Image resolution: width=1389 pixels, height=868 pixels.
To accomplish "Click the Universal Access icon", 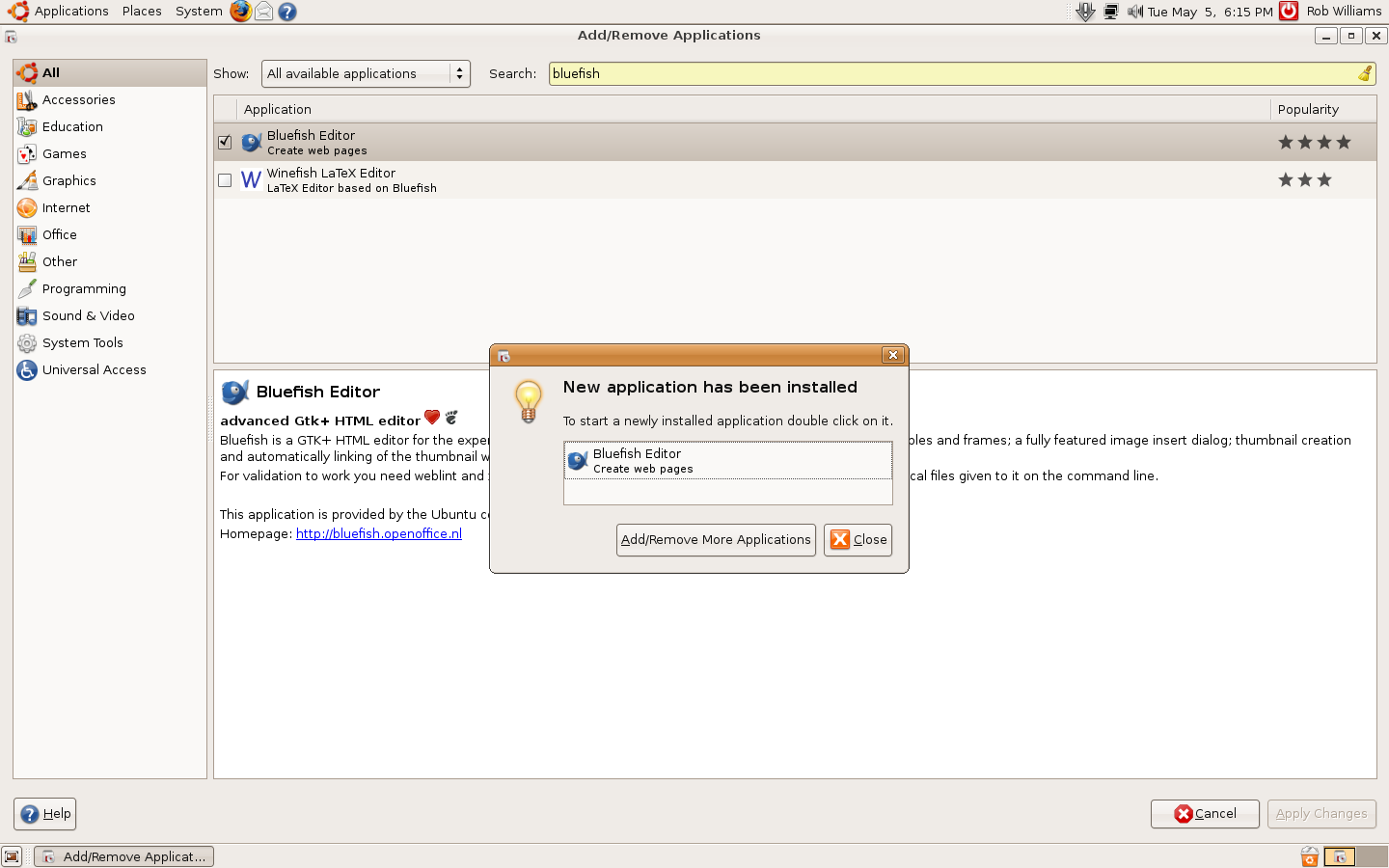I will pos(27,370).
